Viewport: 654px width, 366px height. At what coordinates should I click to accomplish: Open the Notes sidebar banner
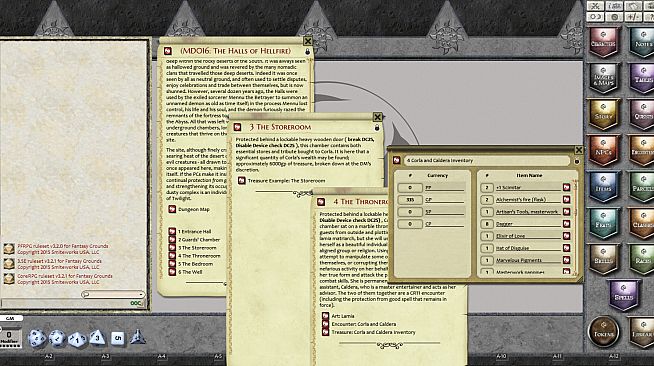tap(642, 42)
